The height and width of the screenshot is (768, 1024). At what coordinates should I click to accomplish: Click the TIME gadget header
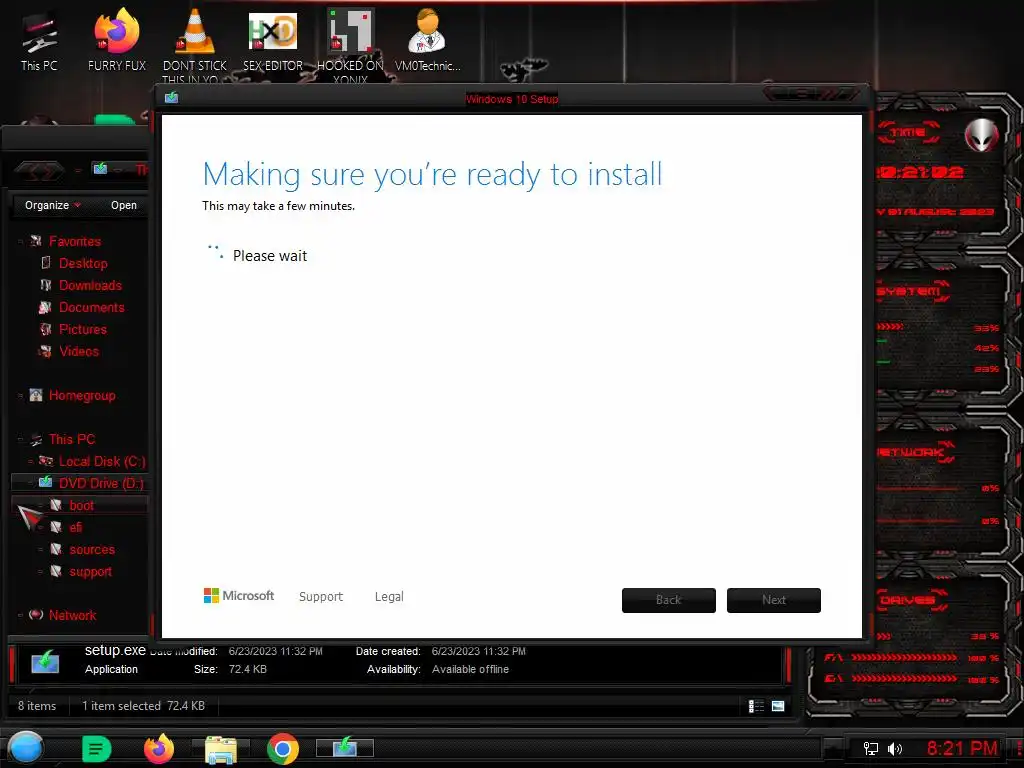(x=908, y=133)
